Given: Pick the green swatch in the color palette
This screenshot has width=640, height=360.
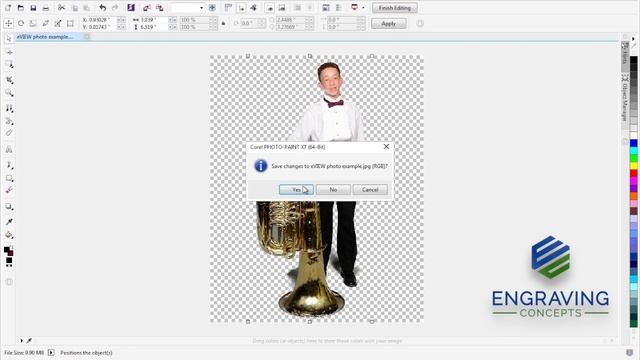Looking at the screenshot, I should click(633, 158).
